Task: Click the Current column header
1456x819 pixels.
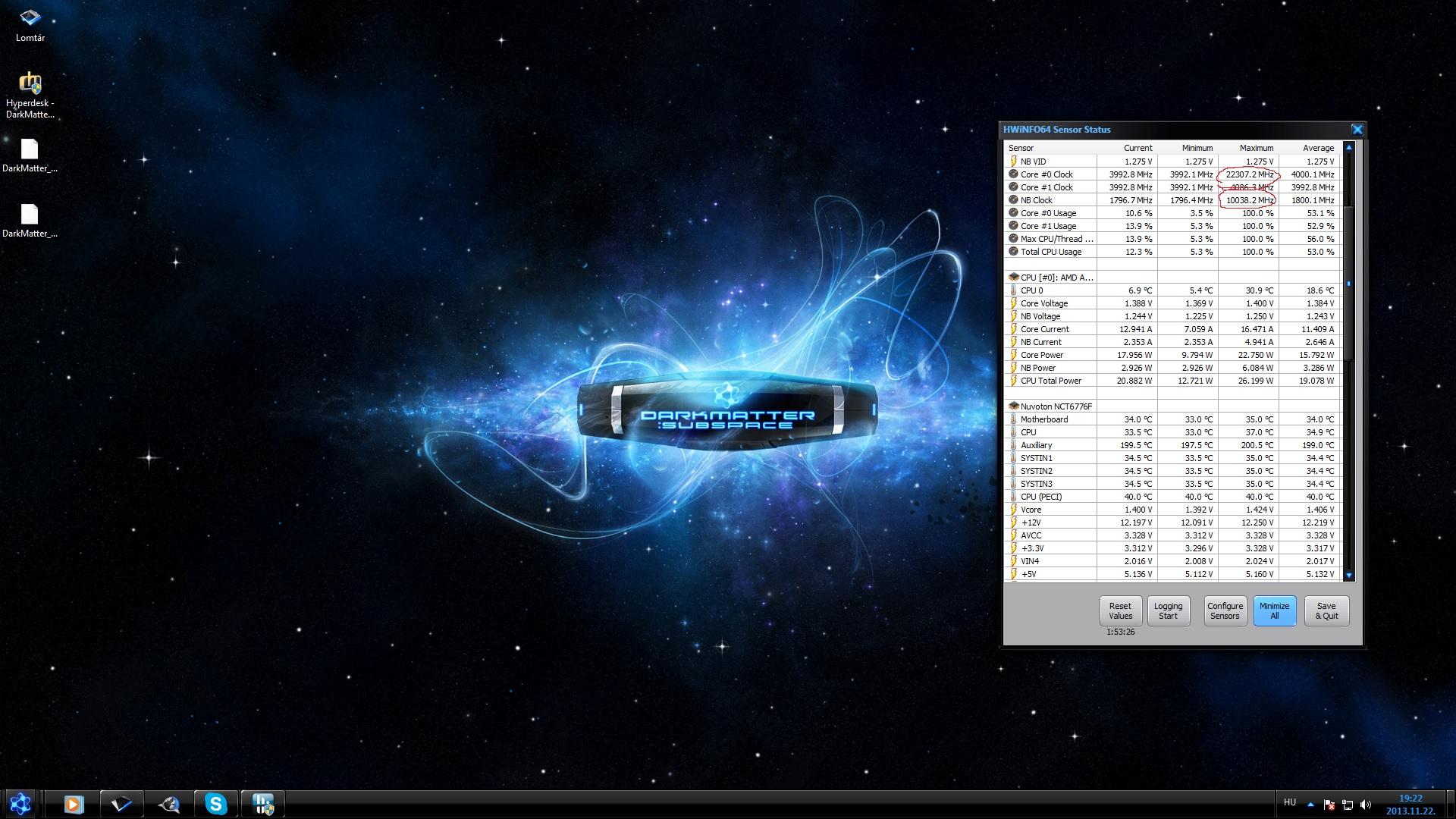Action: click(x=1127, y=148)
